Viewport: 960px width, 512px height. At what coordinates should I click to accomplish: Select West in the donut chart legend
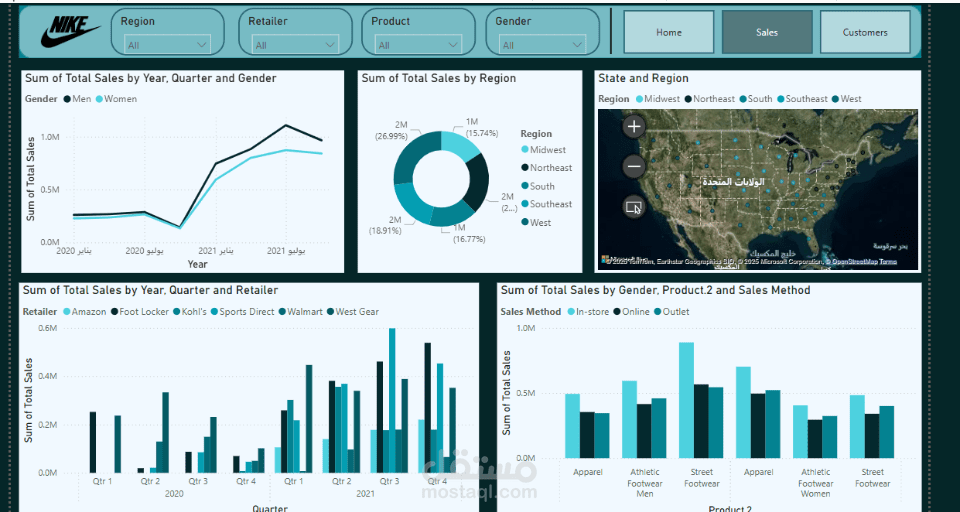(536, 223)
